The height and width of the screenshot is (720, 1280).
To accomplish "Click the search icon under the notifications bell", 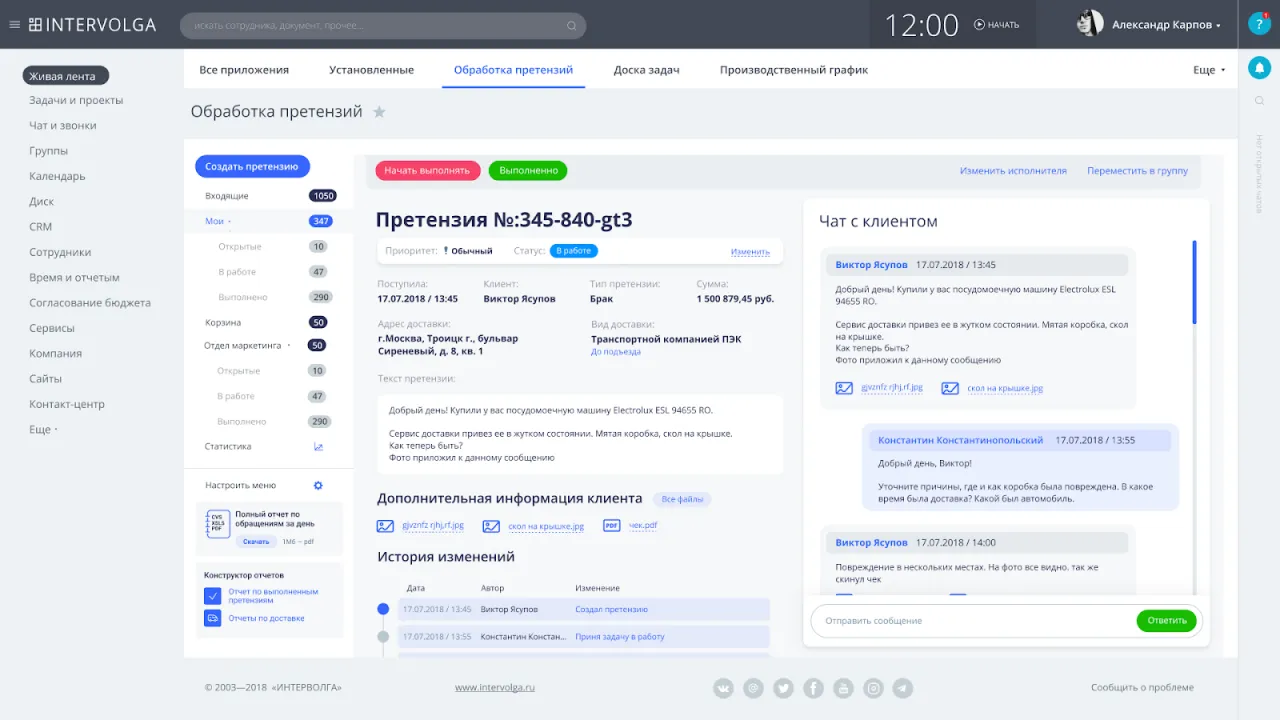I will (1259, 100).
